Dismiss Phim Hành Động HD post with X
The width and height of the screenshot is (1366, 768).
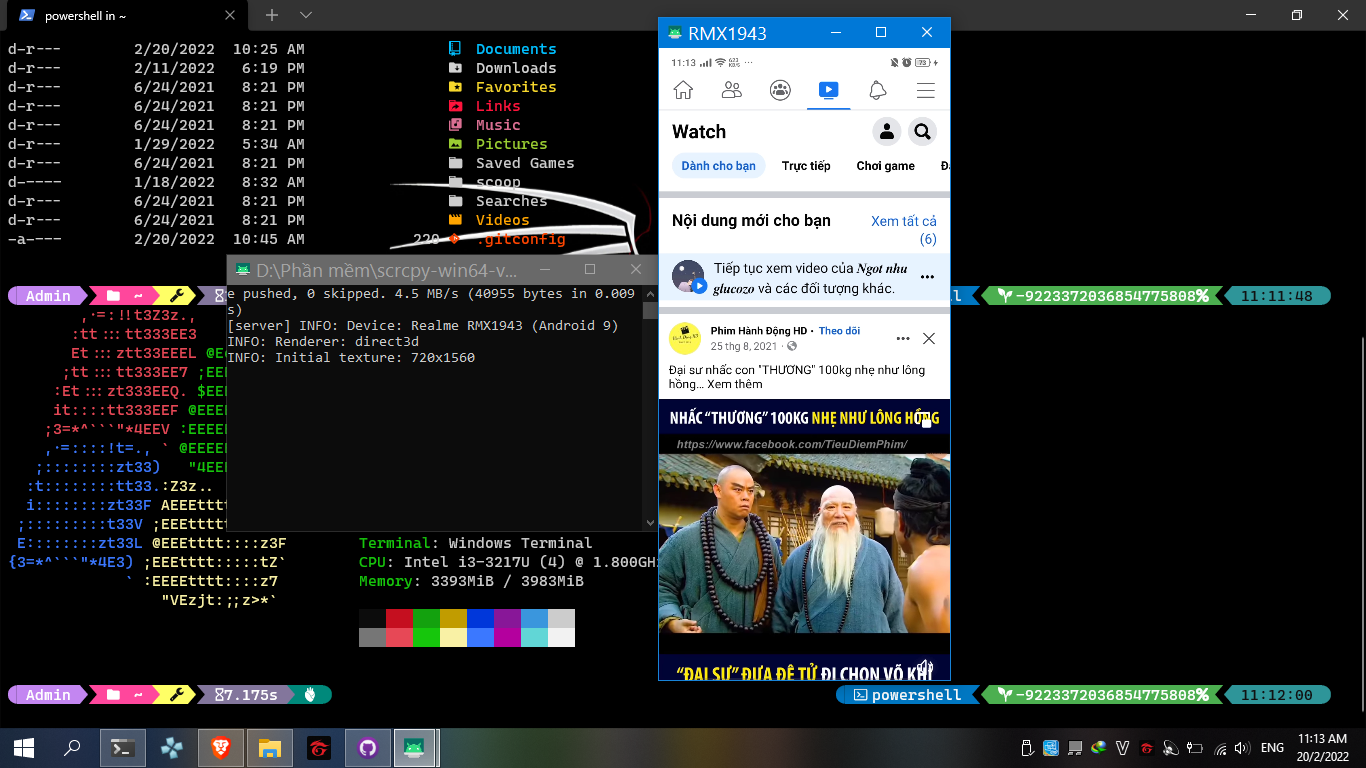929,339
